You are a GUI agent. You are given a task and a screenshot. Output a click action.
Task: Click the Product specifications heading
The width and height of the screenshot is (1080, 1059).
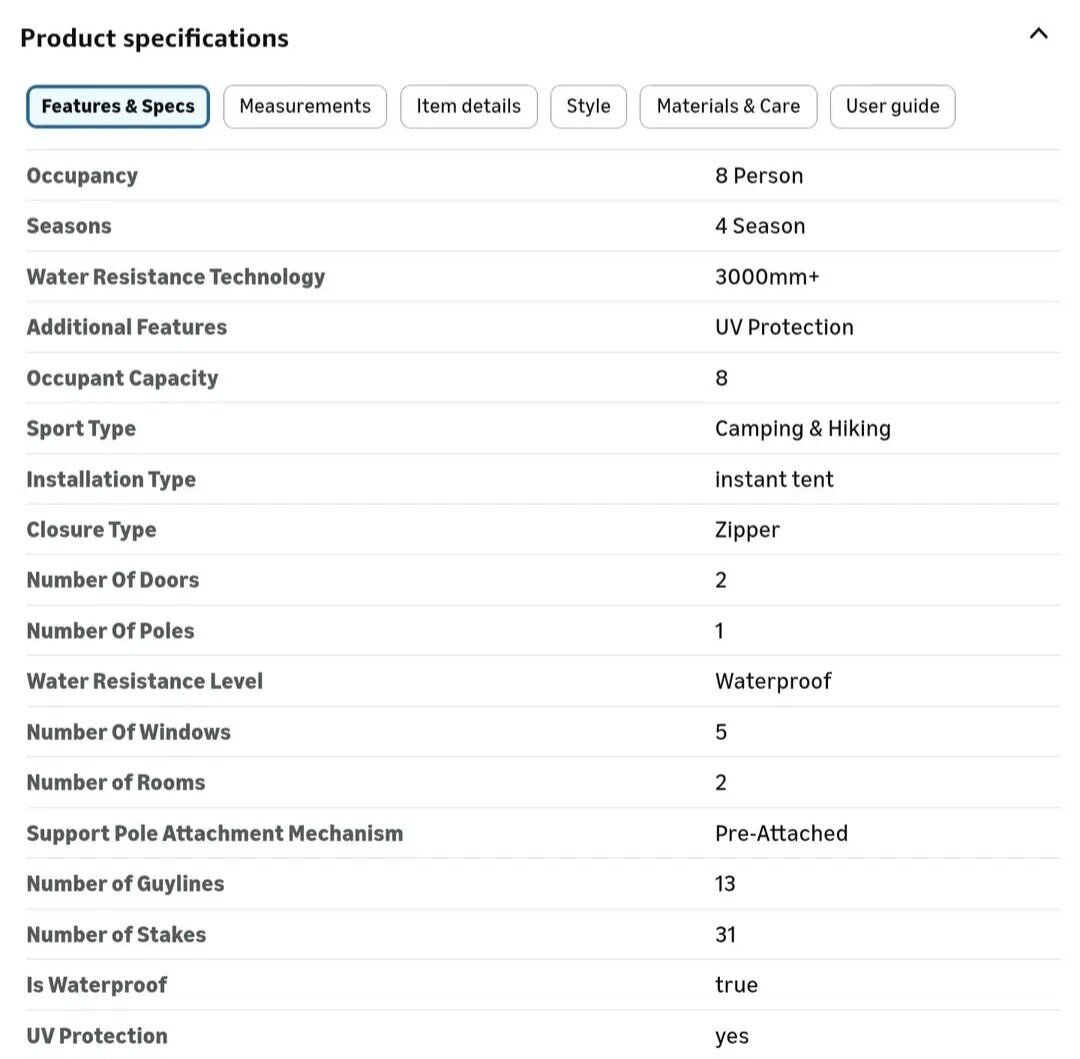point(154,38)
